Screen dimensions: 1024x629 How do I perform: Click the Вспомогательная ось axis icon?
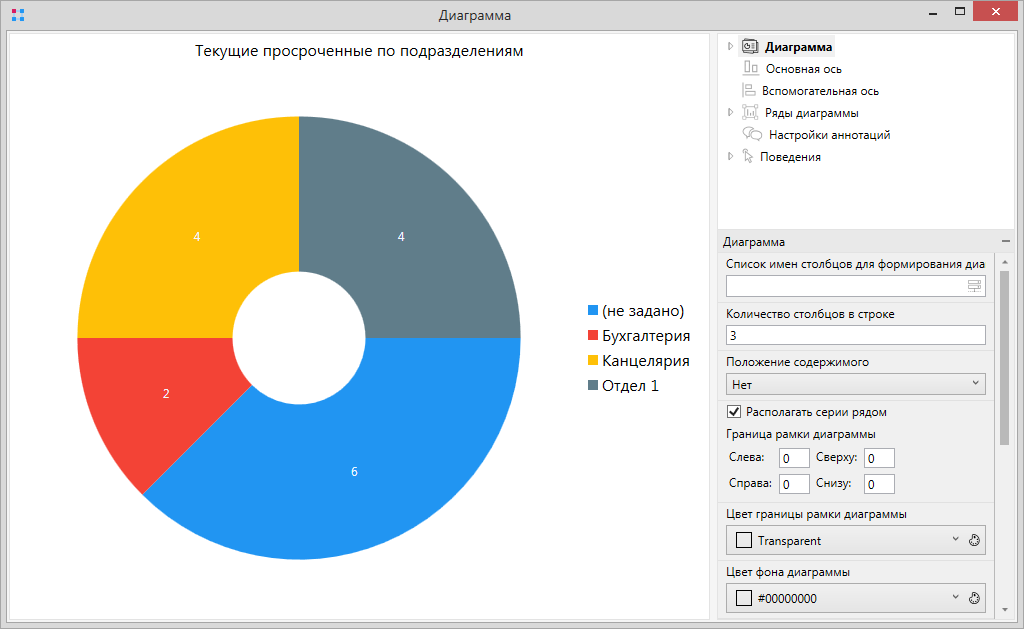click(748, 90)
